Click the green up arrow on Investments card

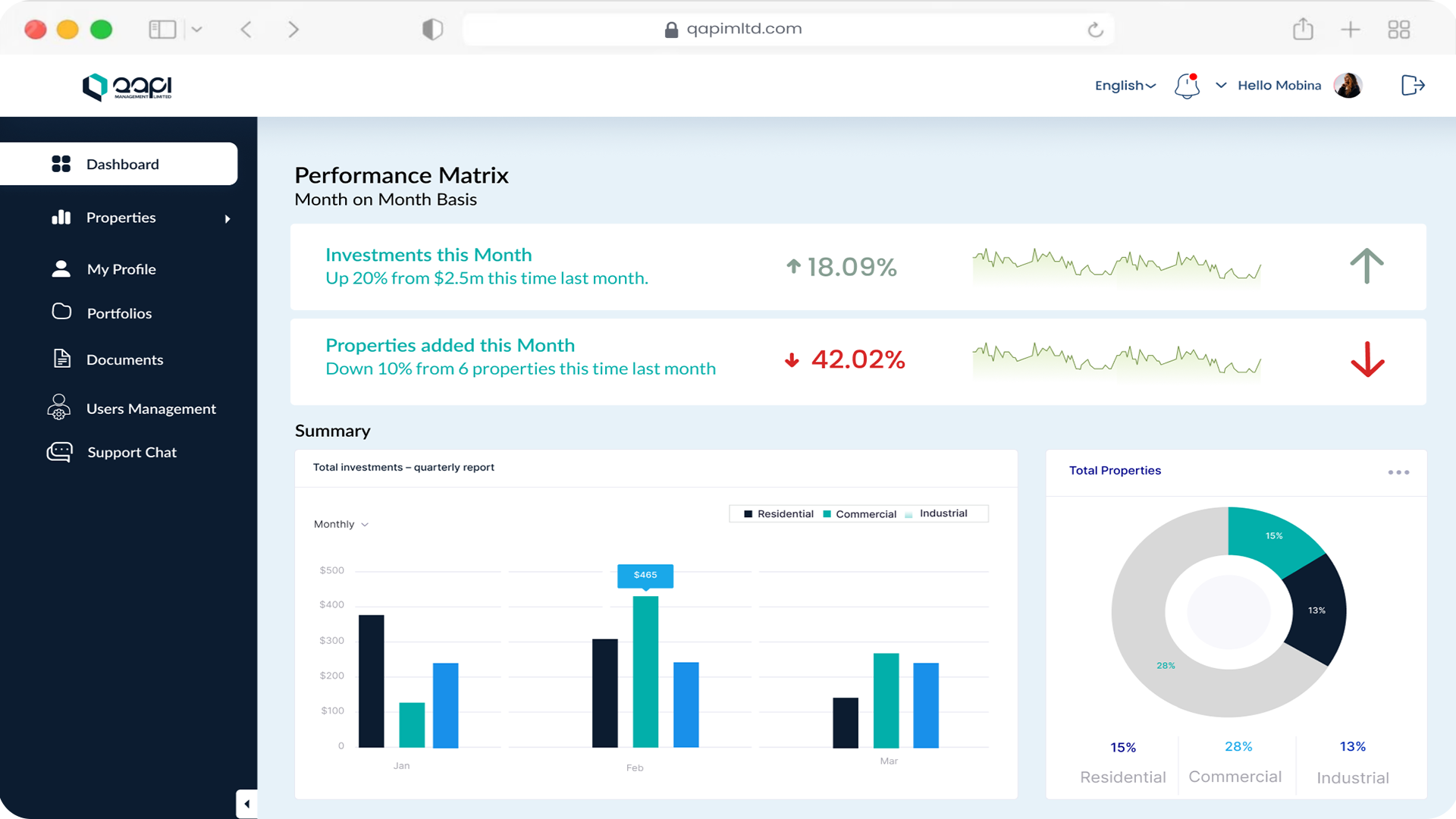pyautogui.click(x=1367, y=266)
